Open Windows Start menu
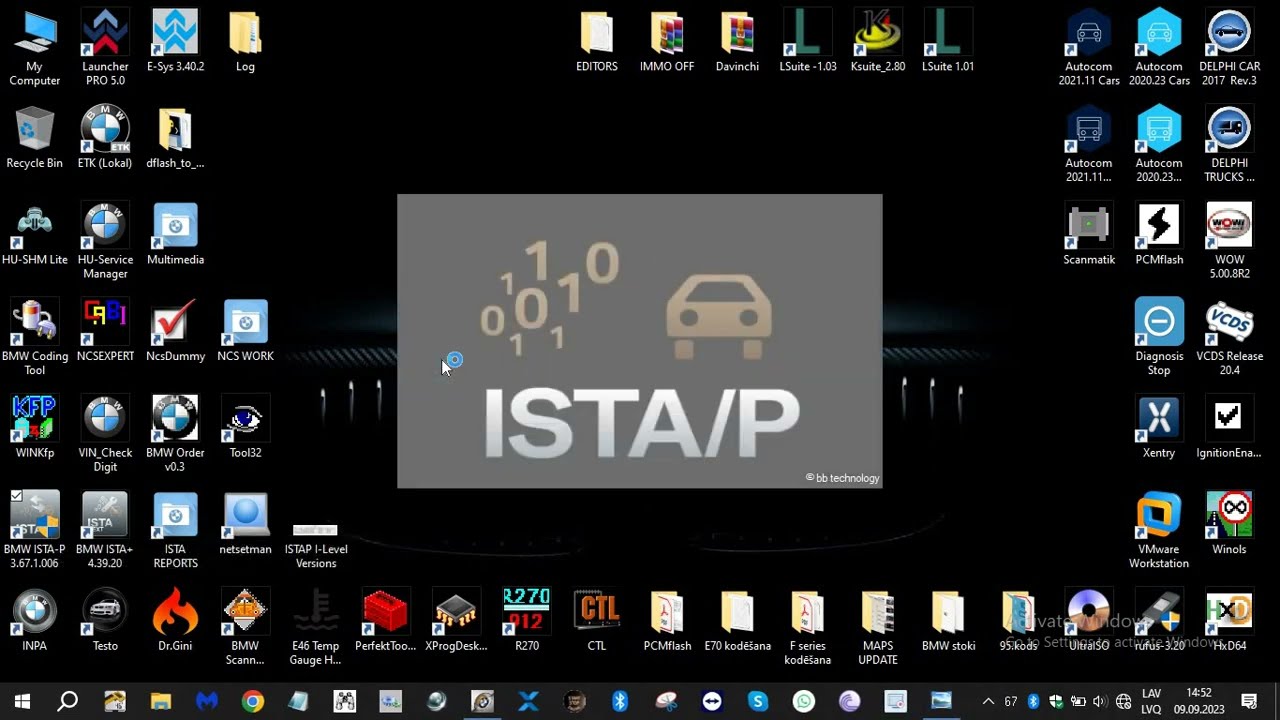1280x720 pixels. click(22, 701)
